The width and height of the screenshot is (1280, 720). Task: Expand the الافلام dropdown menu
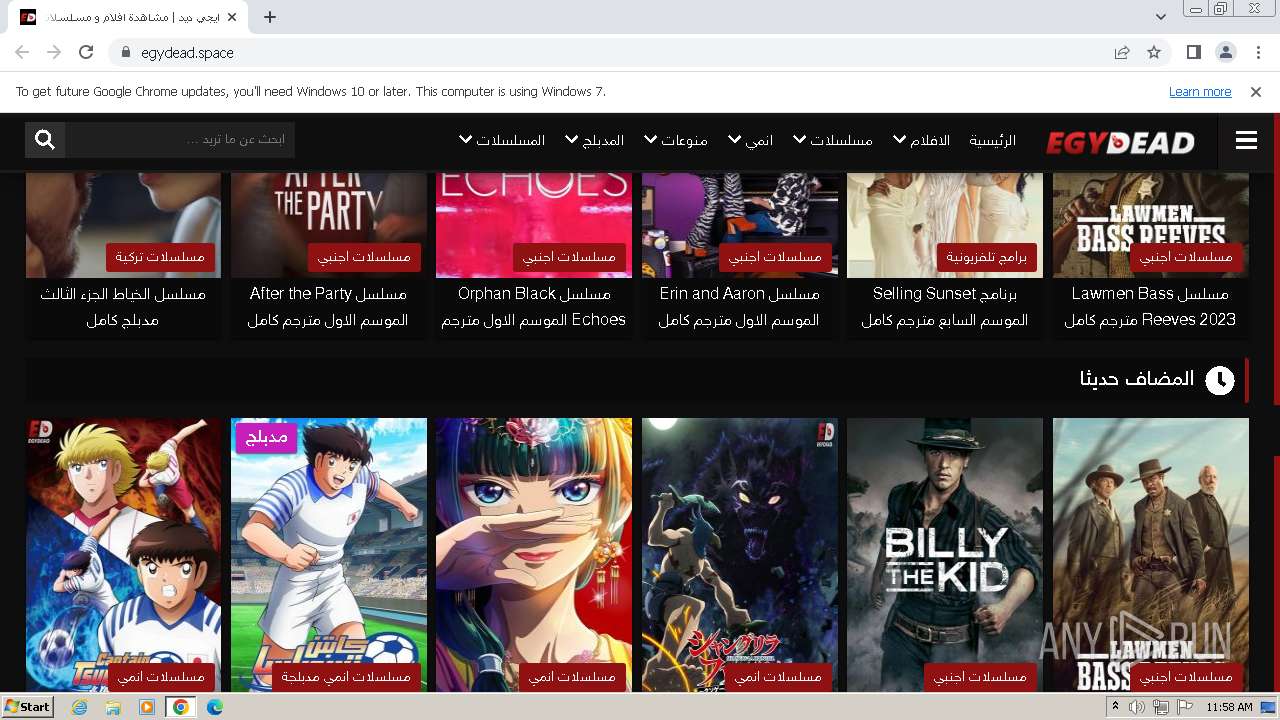(x=921, y=140)
